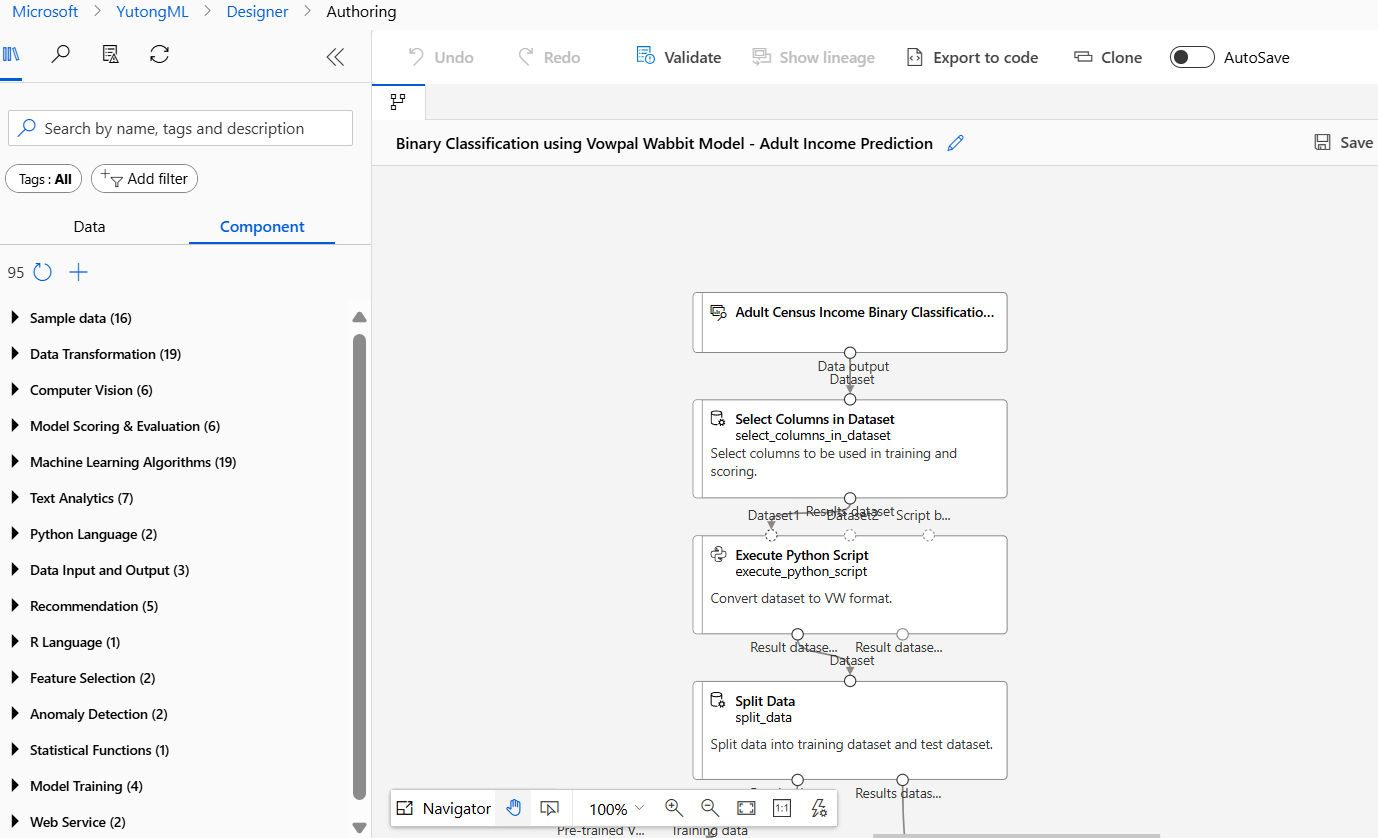Click the pipeline graph tab icon
1378x838 pixels.
[x=398, y=101]
